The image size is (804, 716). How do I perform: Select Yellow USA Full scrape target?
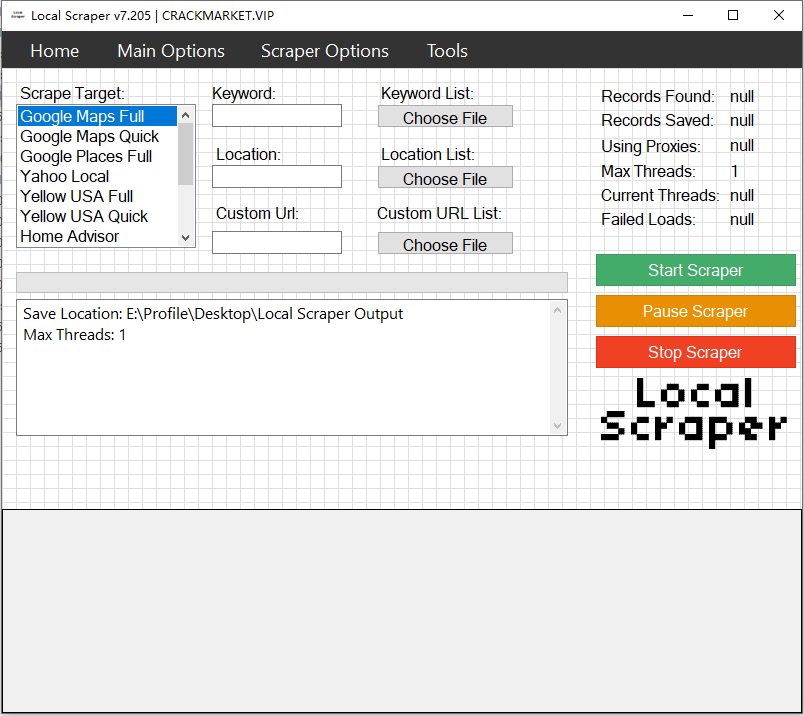click(x=97, y=196)
